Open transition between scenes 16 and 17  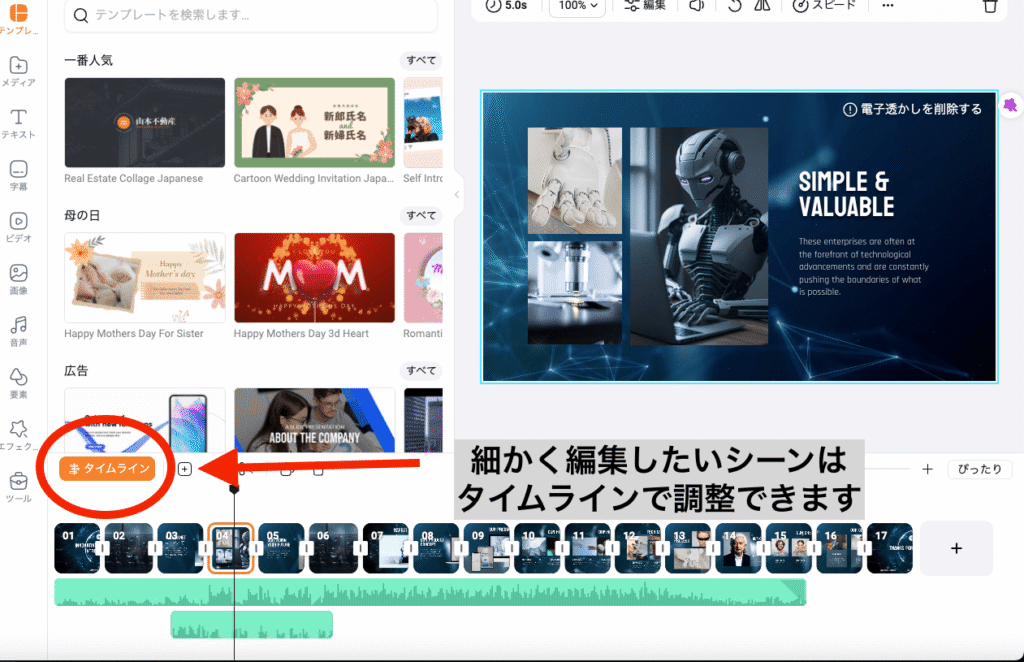point(865,548)
